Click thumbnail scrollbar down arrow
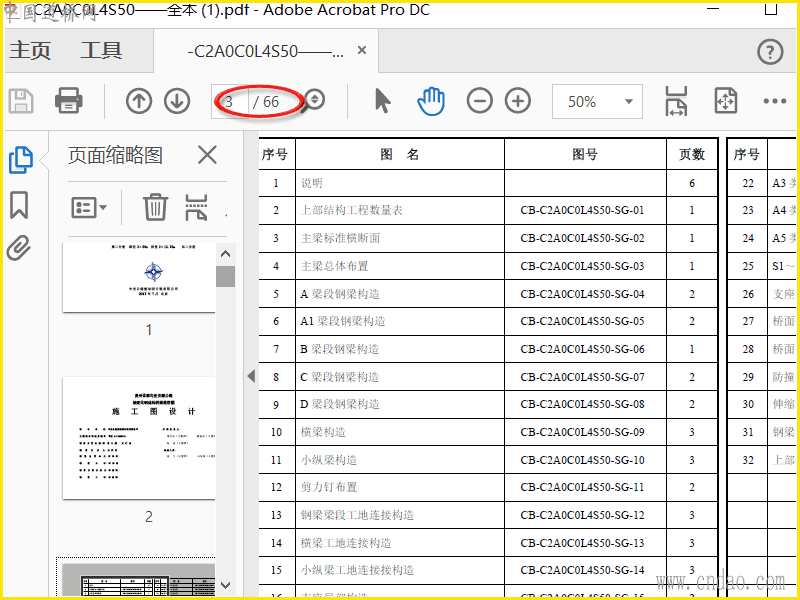Image resolution: width=800 pixels, height=600 pixels. [x=226, y=585]
